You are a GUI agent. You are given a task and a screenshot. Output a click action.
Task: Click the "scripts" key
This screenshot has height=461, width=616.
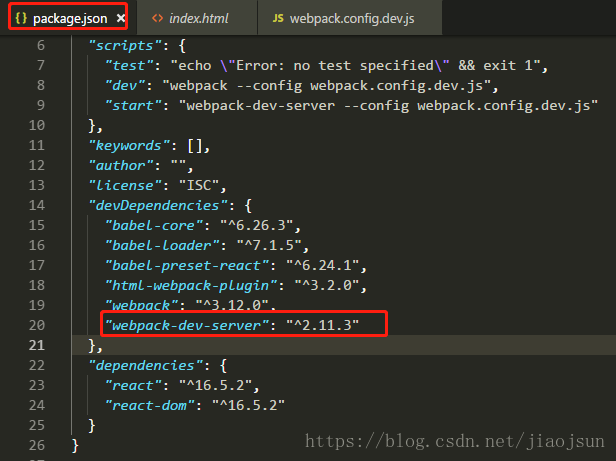(125, 46)
